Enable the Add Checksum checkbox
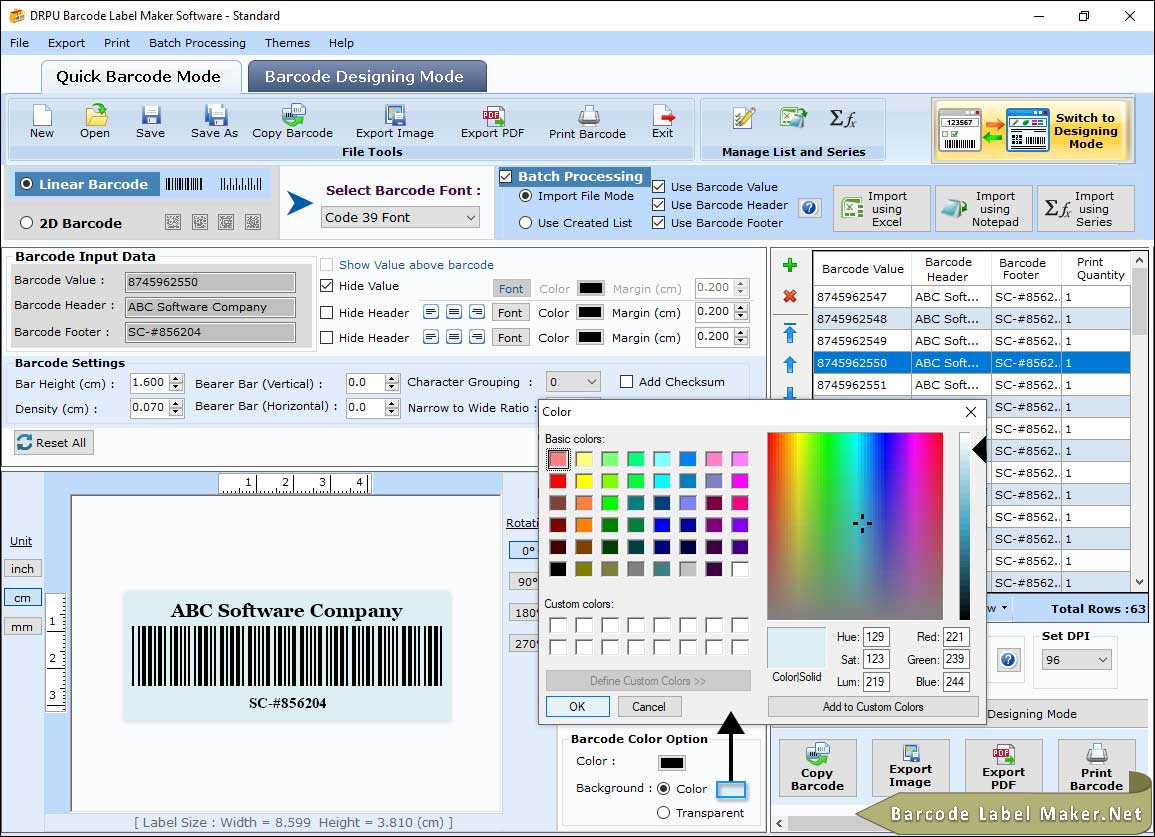 pos(626,382)
